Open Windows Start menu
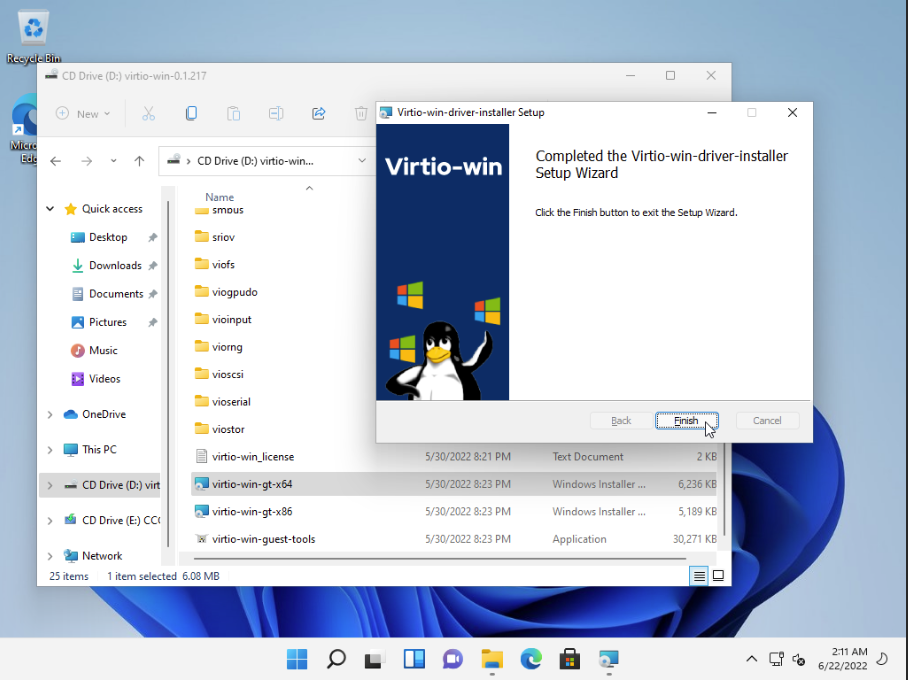 (x=297, y=659)
